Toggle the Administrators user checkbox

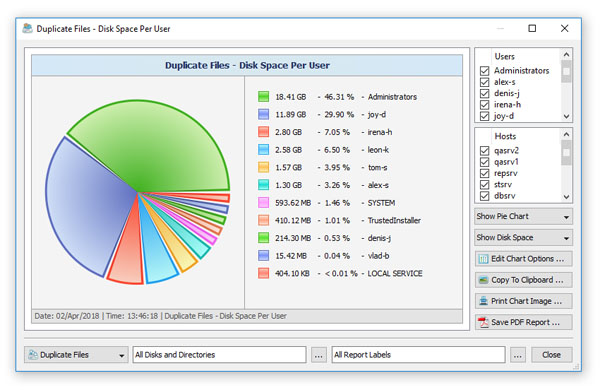click(484, 71)
